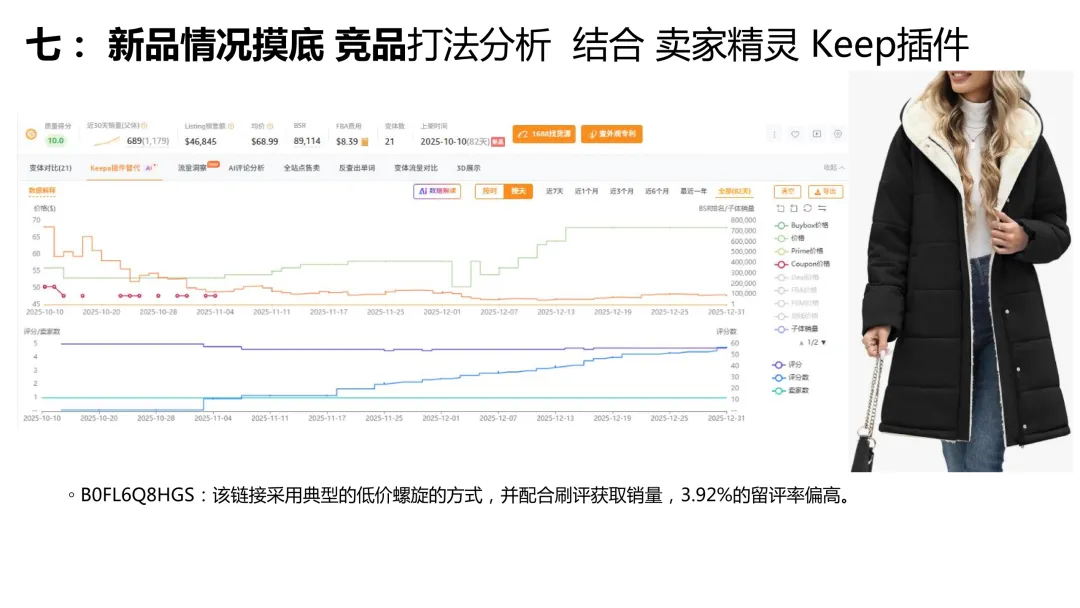The image size is (1080, 608).
Task: Click the 查外观专利 orange button
Action: [612, 134]
